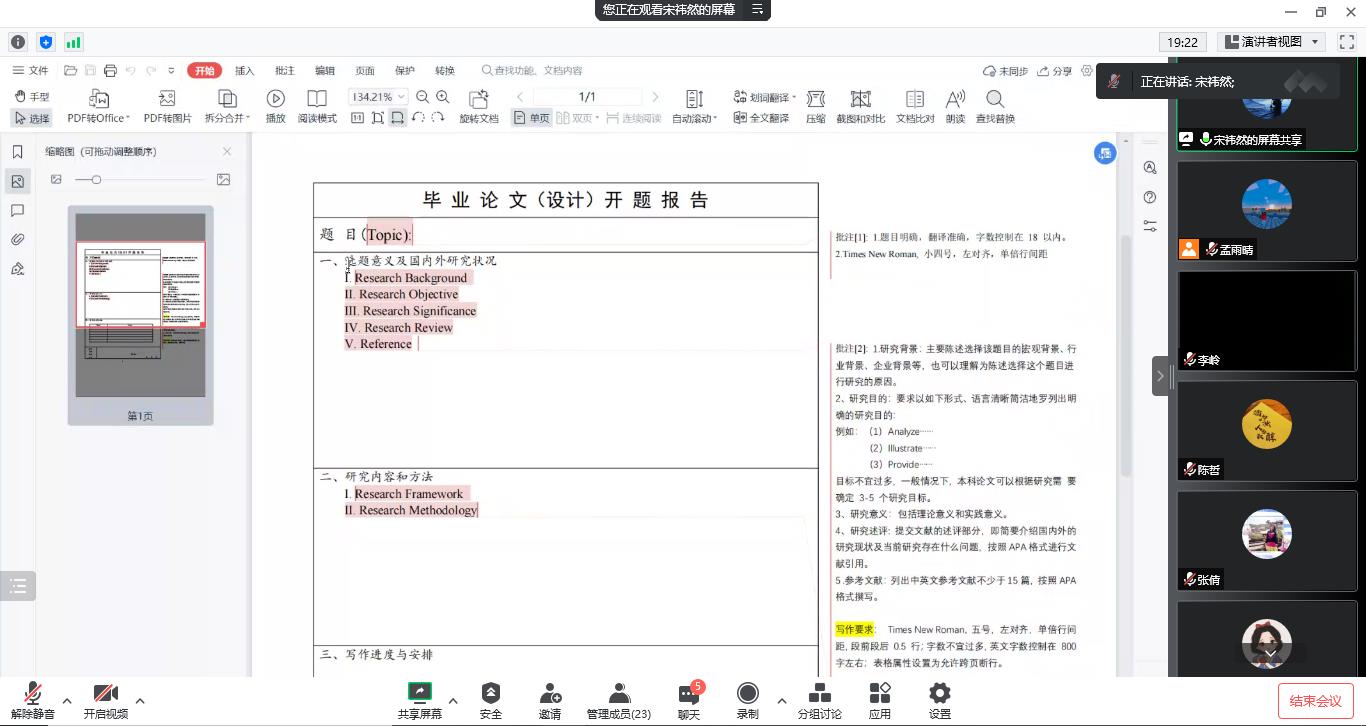Toggle the thumbnail panel sidebar icon
The image size is (1366, 726).
click(17, 181)
